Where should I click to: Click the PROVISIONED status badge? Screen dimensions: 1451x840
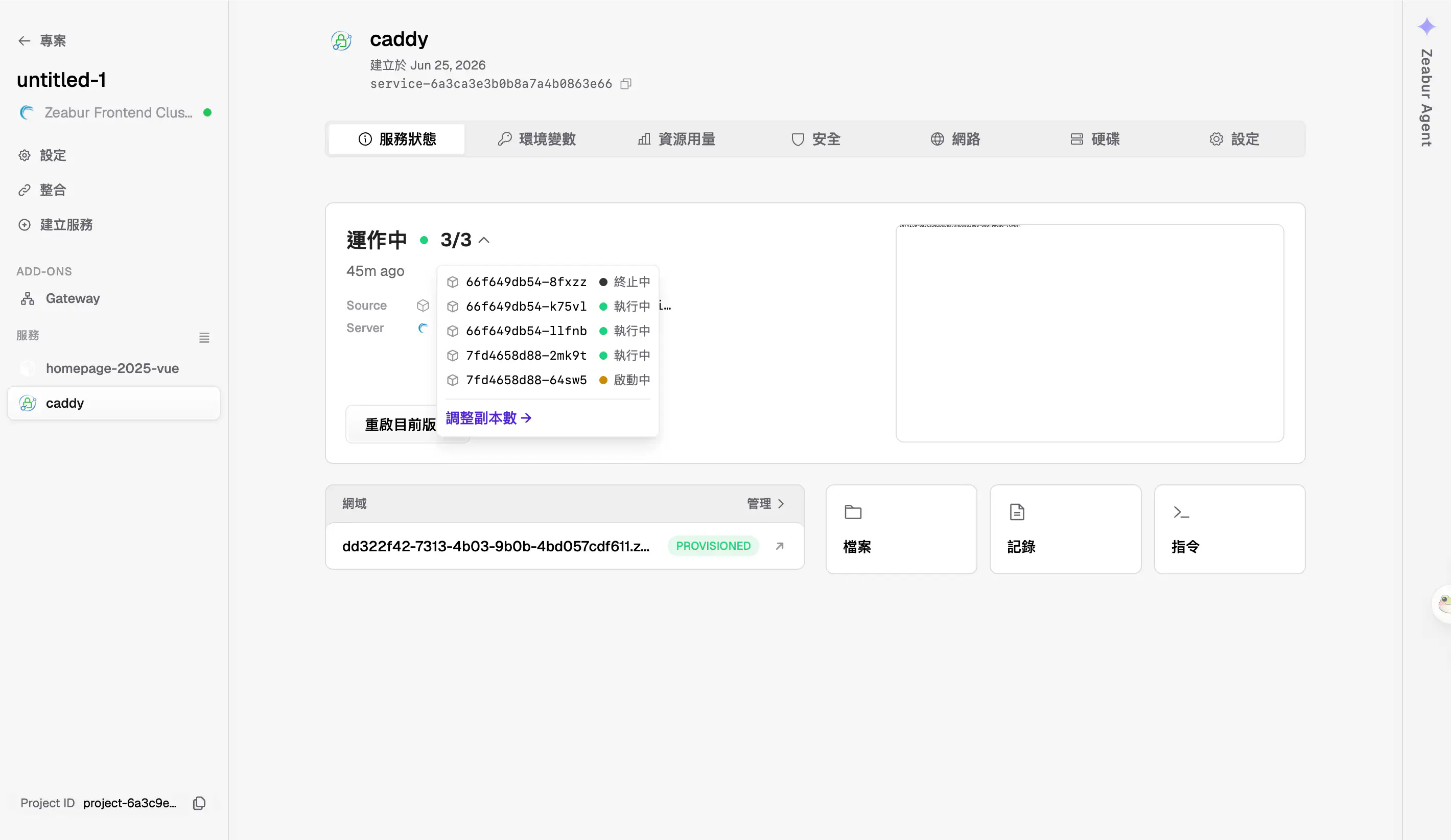[x=713, y=546]
